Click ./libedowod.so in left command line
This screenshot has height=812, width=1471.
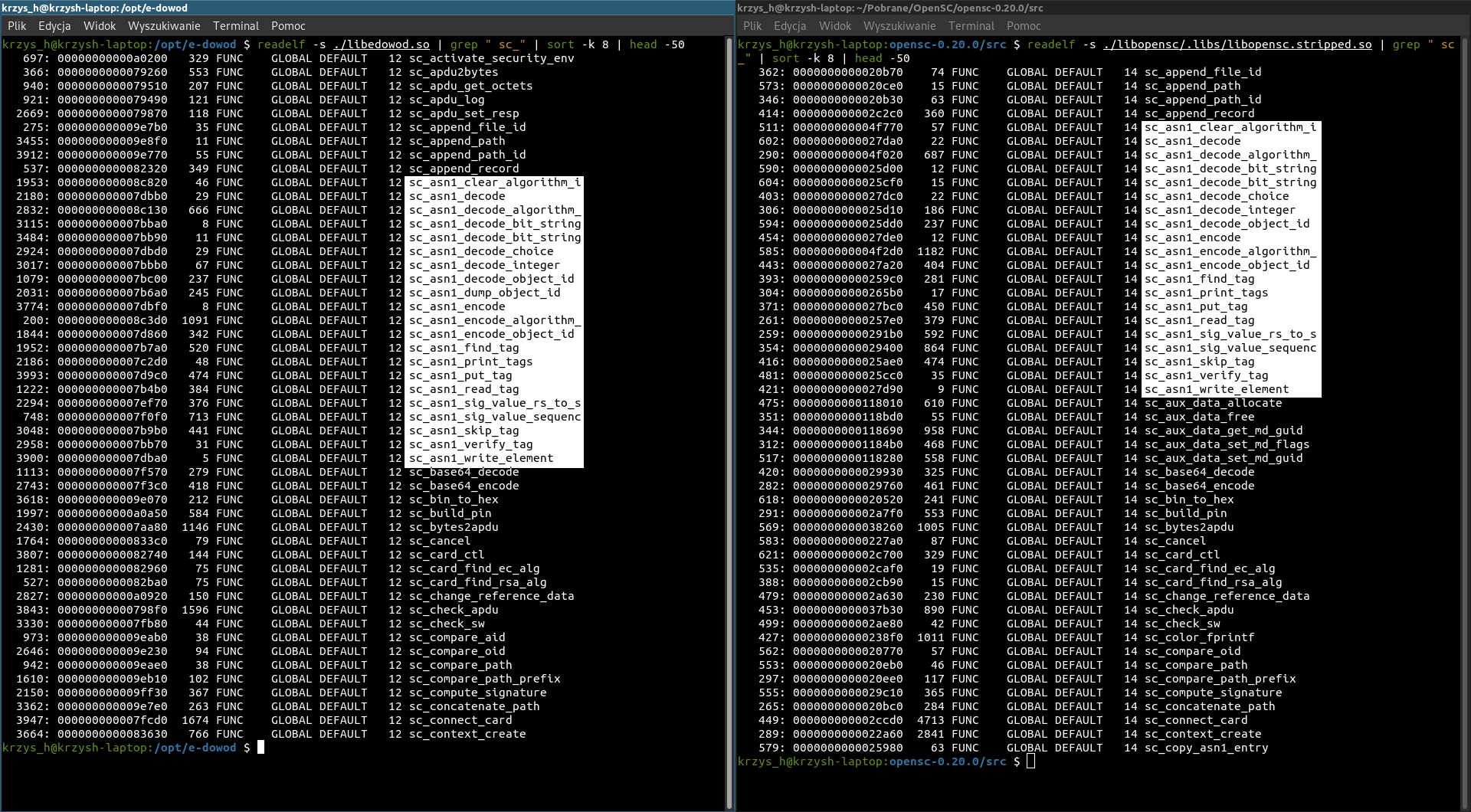[x=382, y=44]
